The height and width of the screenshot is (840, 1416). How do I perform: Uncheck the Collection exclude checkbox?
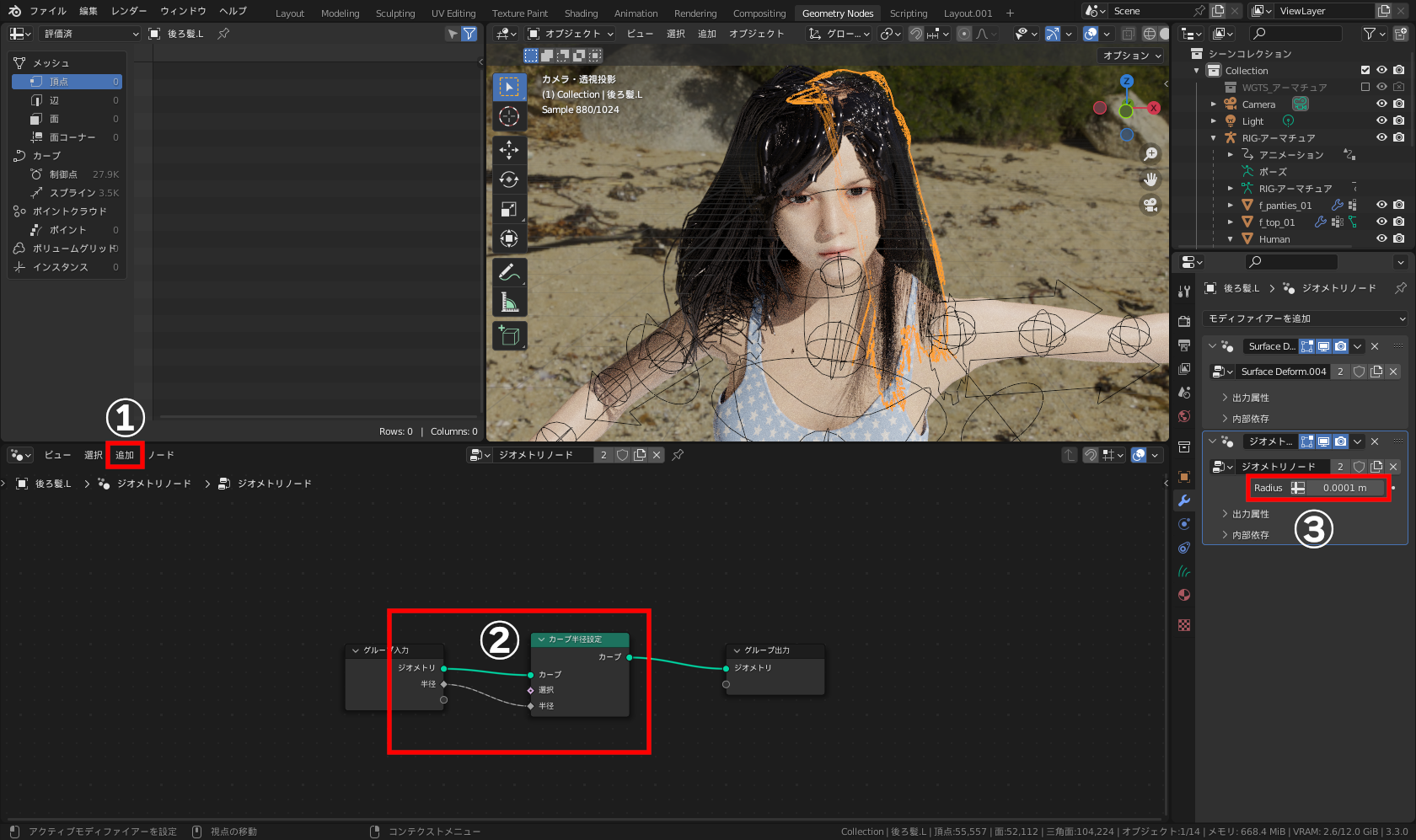pos(1365,71)
